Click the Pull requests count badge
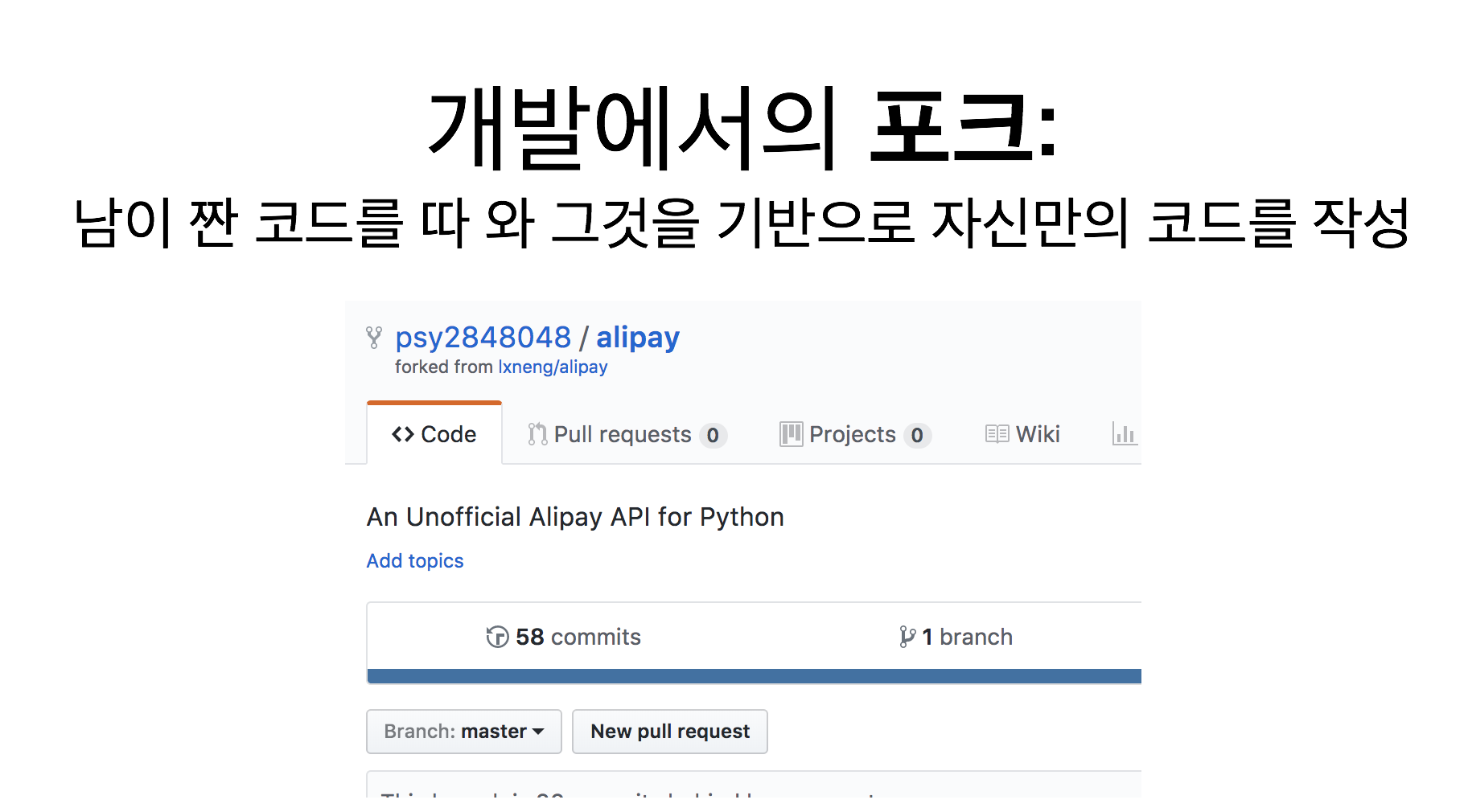1464x812 pixels. [713, 436]
